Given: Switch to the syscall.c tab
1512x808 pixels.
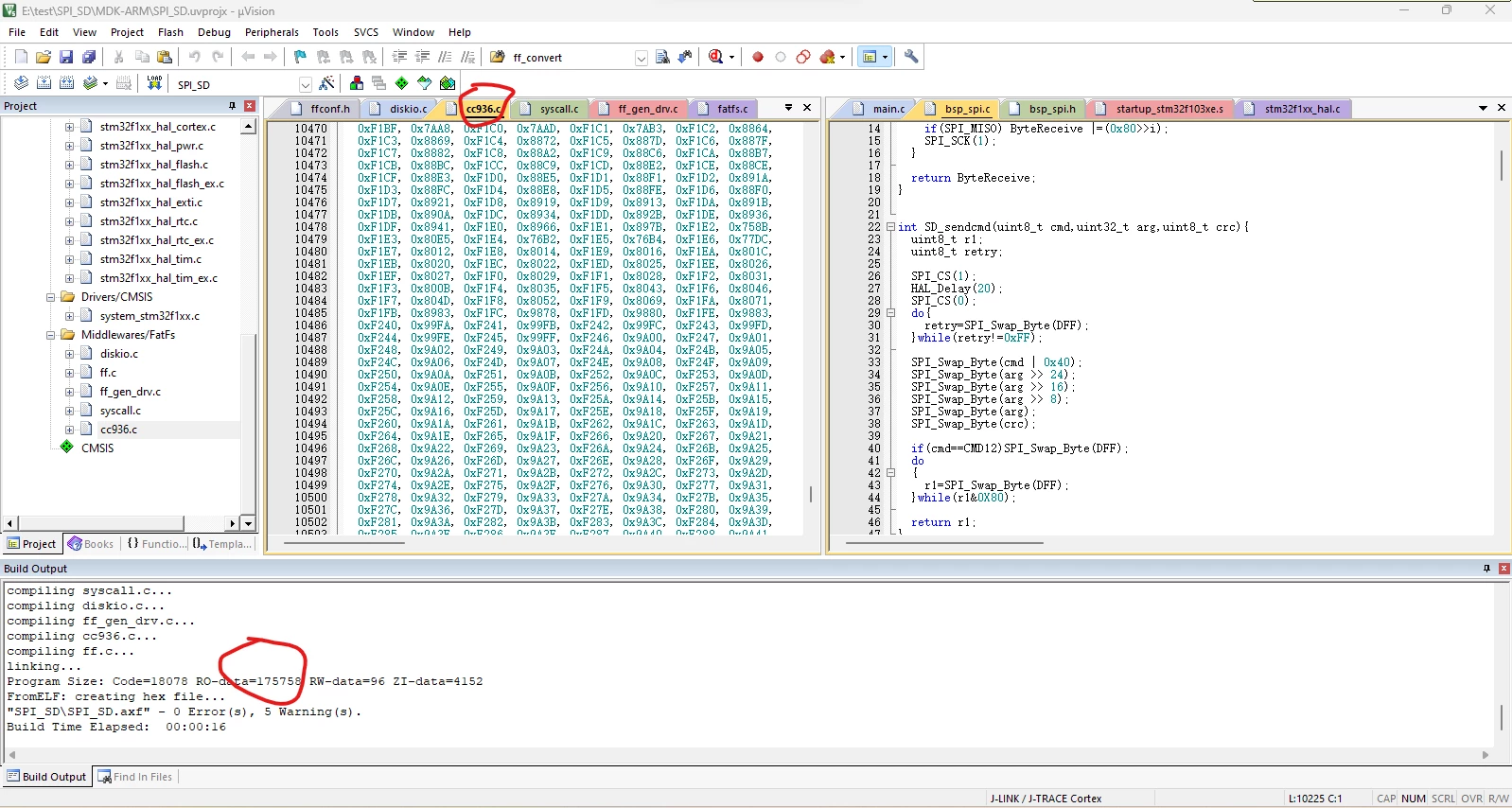Looking at the screenshot, I should click(x=551, y=109).
